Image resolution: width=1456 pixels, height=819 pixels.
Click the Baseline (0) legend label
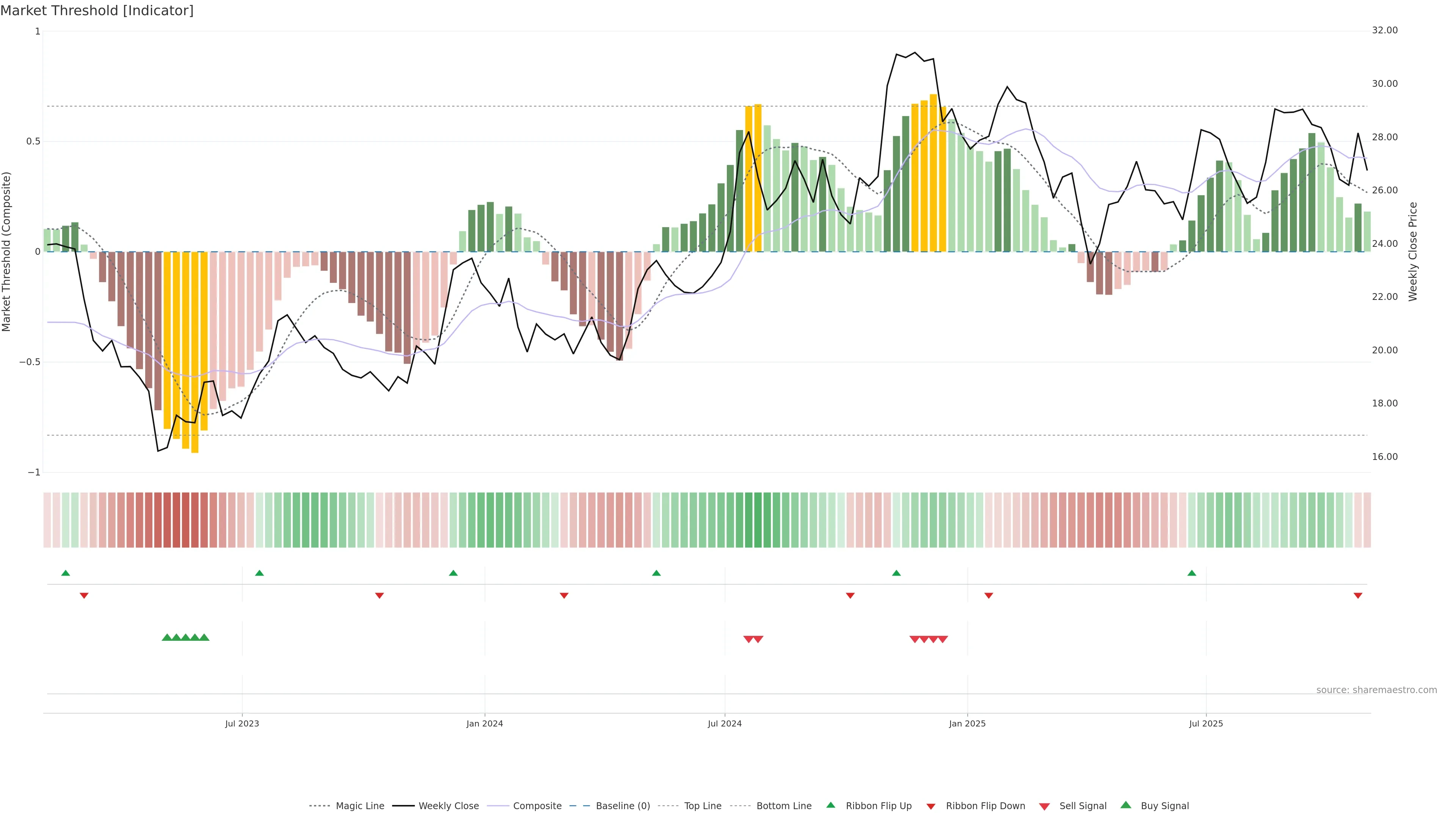point(623,806)
